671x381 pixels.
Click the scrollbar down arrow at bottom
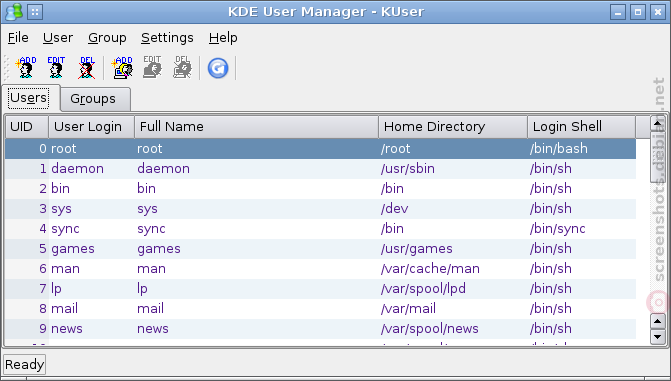658,336
